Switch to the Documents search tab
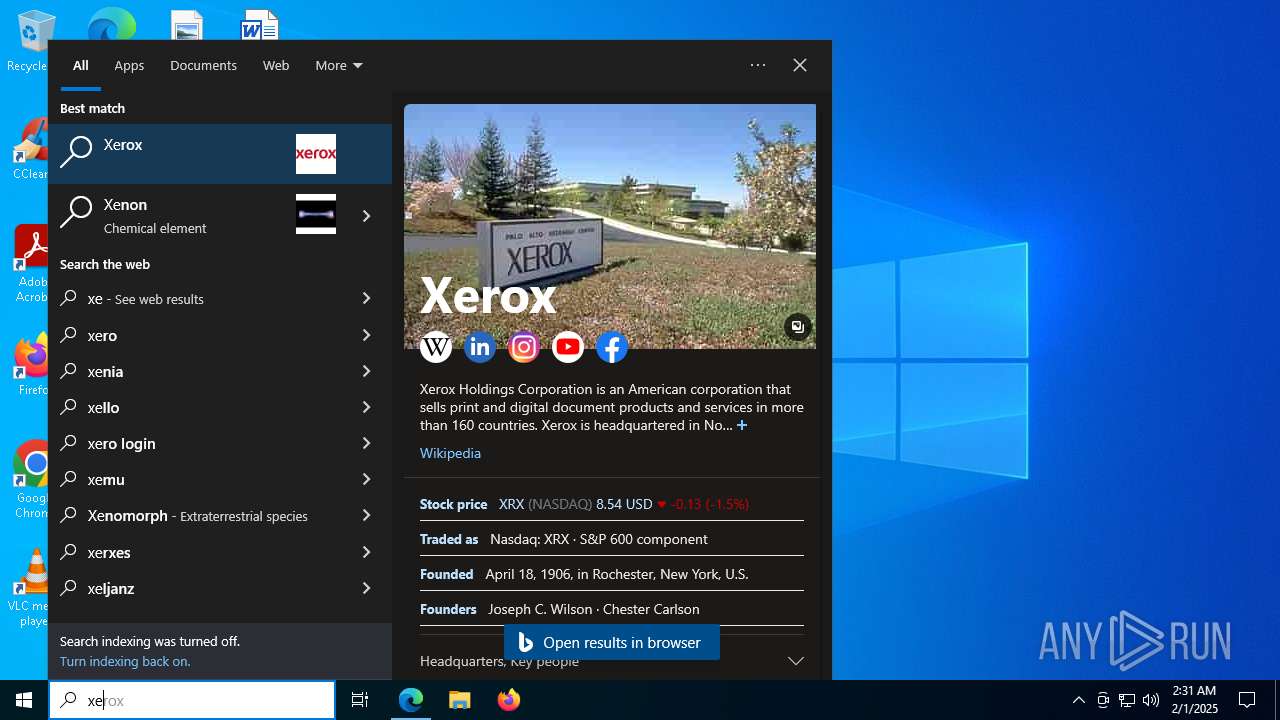 (203, 65)
